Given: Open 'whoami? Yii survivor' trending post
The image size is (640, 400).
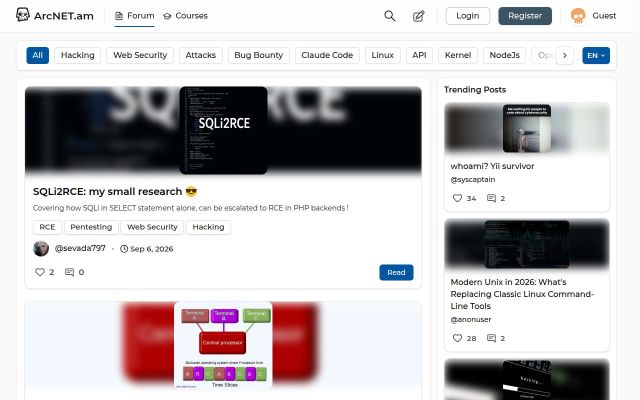Looking at the screenshot, I should coord(492,166).
